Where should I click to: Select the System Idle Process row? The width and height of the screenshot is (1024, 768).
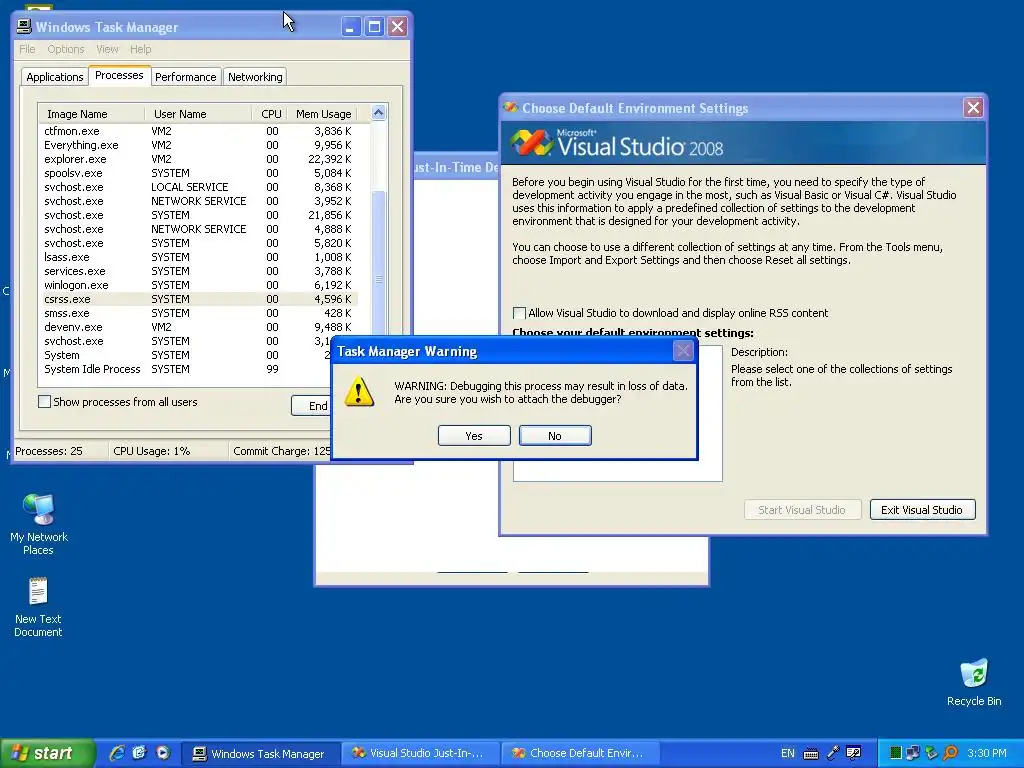pos(185,369)
